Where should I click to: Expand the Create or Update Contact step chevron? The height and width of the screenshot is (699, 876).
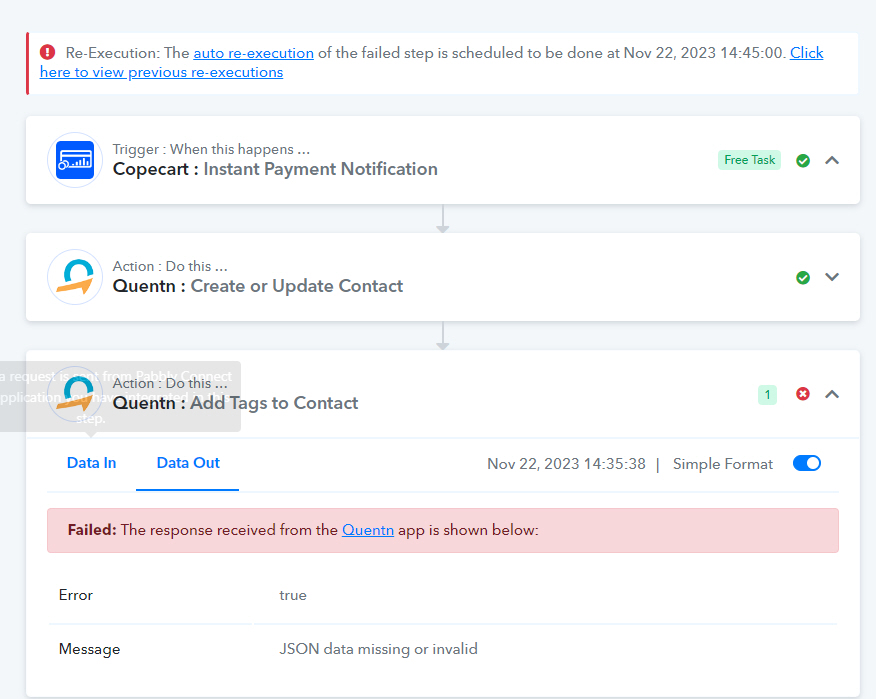(x=832, y=277)
